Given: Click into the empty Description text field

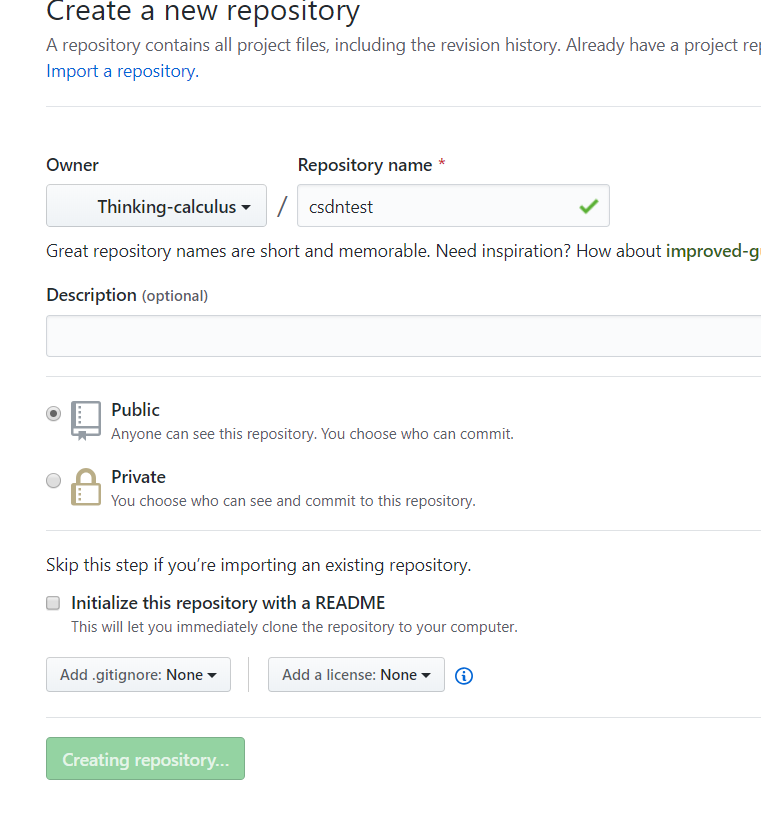Looking at the screenshot, I should point(400,336).
